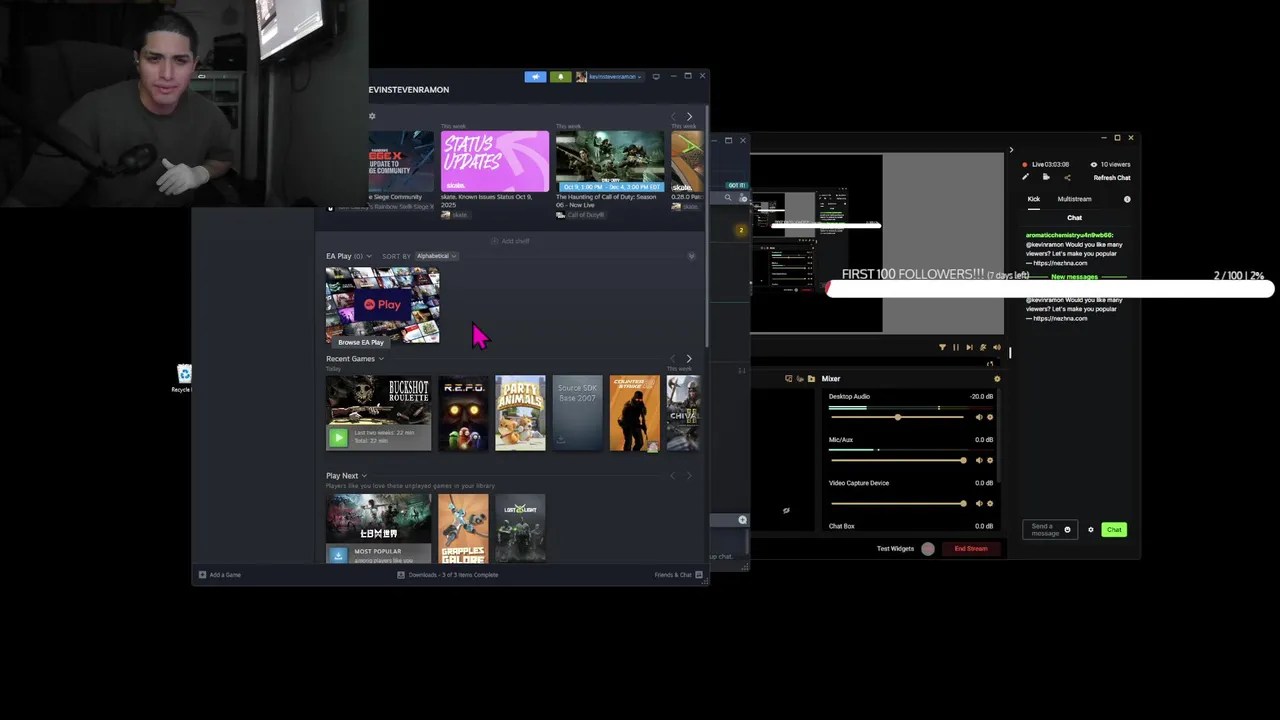Open Steam Big Picture monitor icon
The image size is (1280, 720).
656,77
